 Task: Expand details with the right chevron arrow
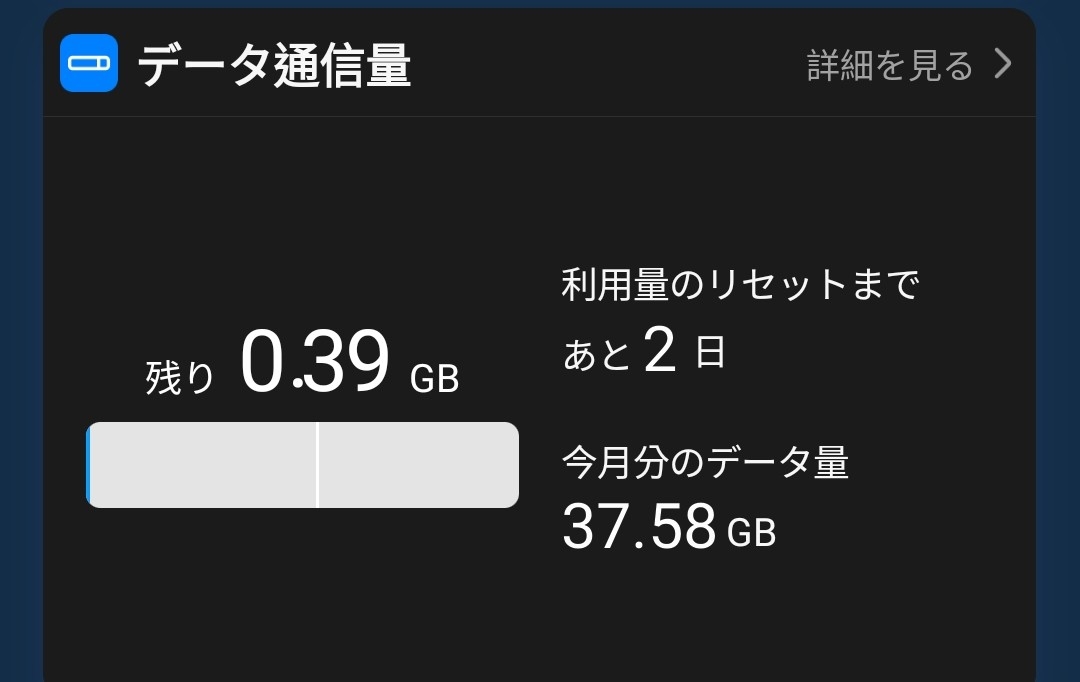(x=1003, y=63)
